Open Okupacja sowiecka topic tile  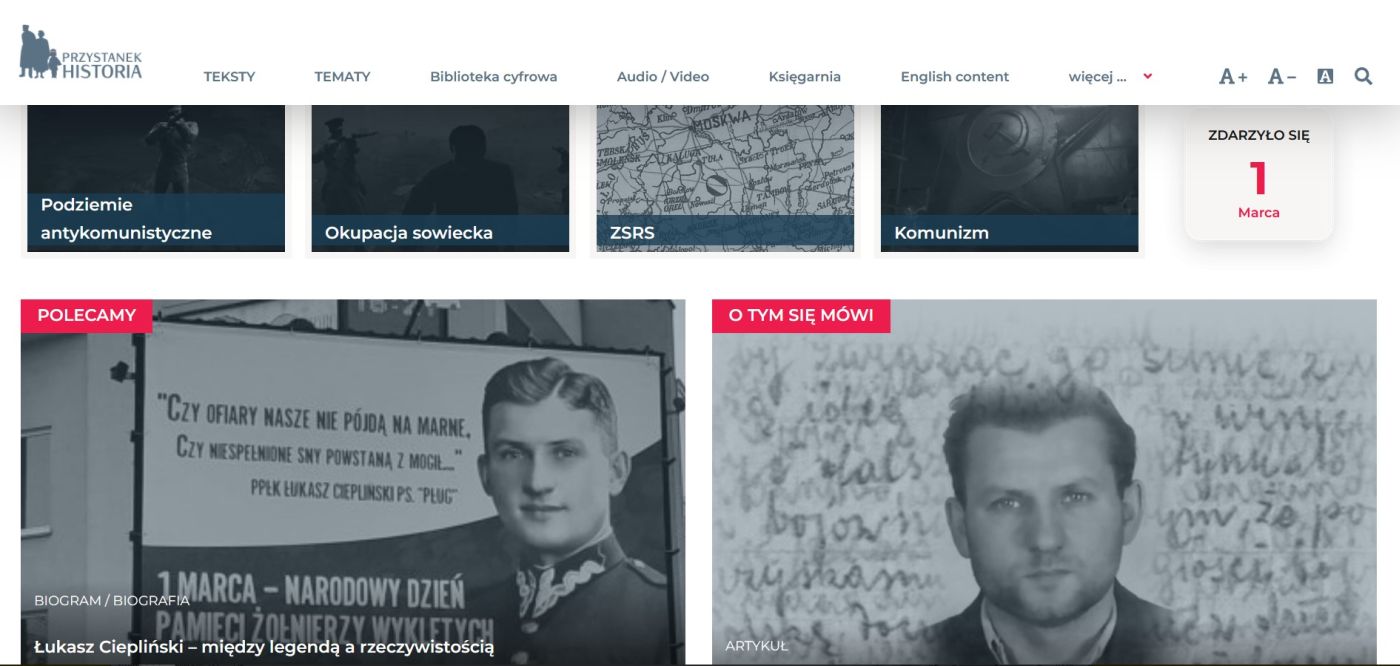440,178
